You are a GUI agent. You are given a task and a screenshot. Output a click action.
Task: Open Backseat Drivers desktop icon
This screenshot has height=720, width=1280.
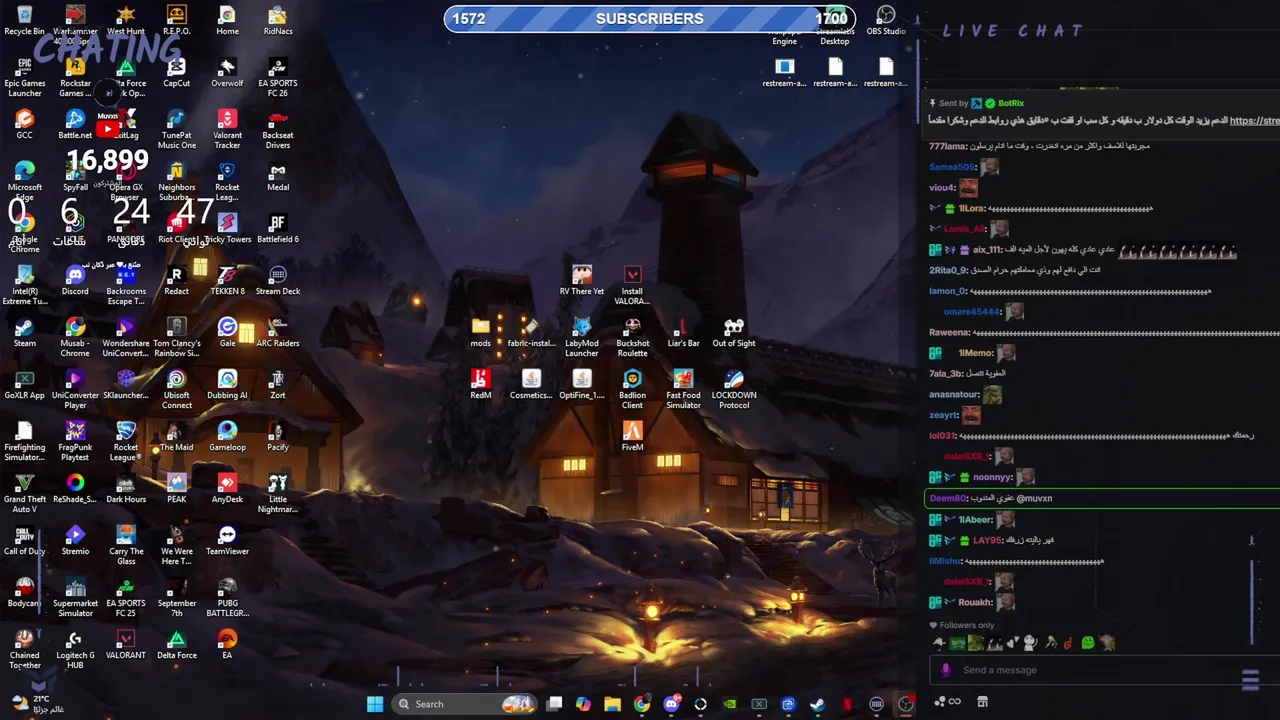pos(278,129)
